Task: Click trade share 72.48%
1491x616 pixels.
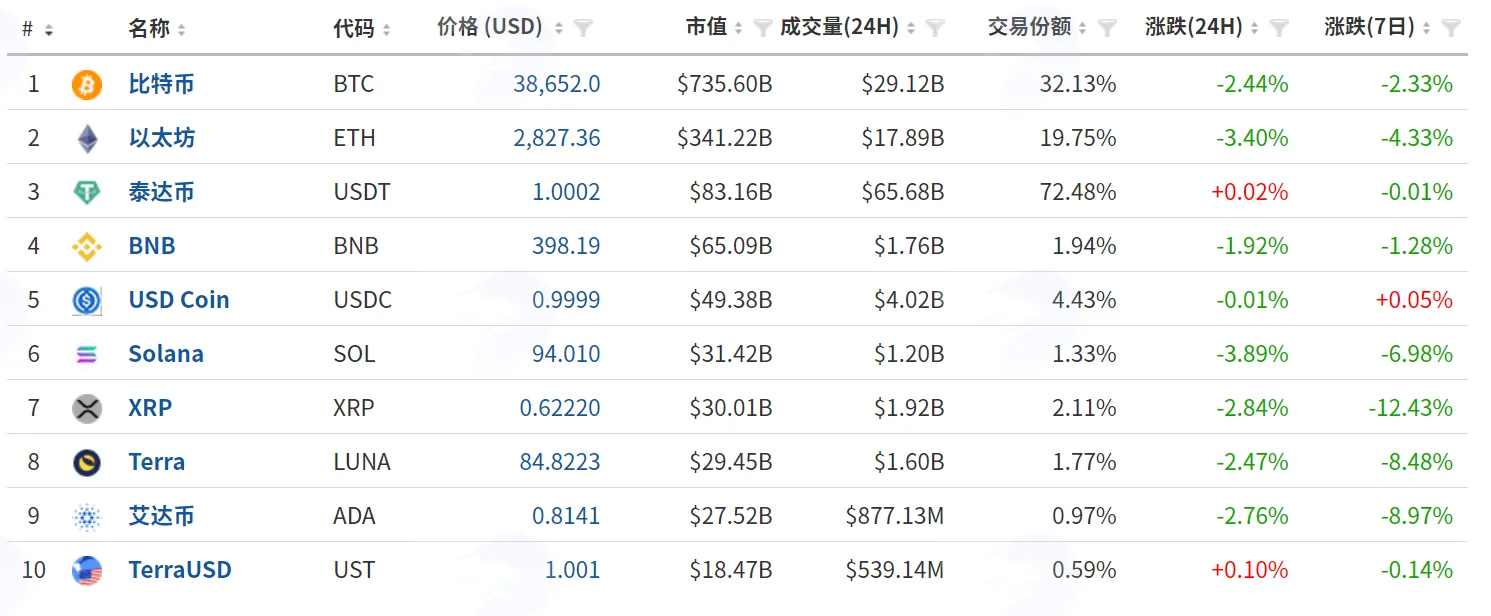Action: point(1078,192)
